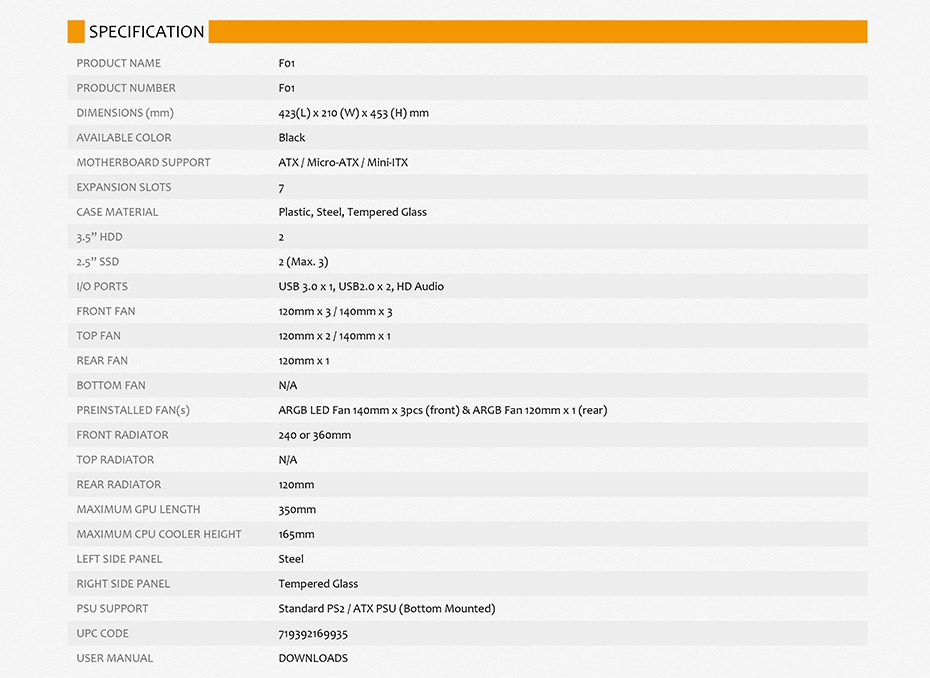Click the orange square beside SPECIFICATION
930x678 pixels.
pyautogui.click(x=76, y=31)
